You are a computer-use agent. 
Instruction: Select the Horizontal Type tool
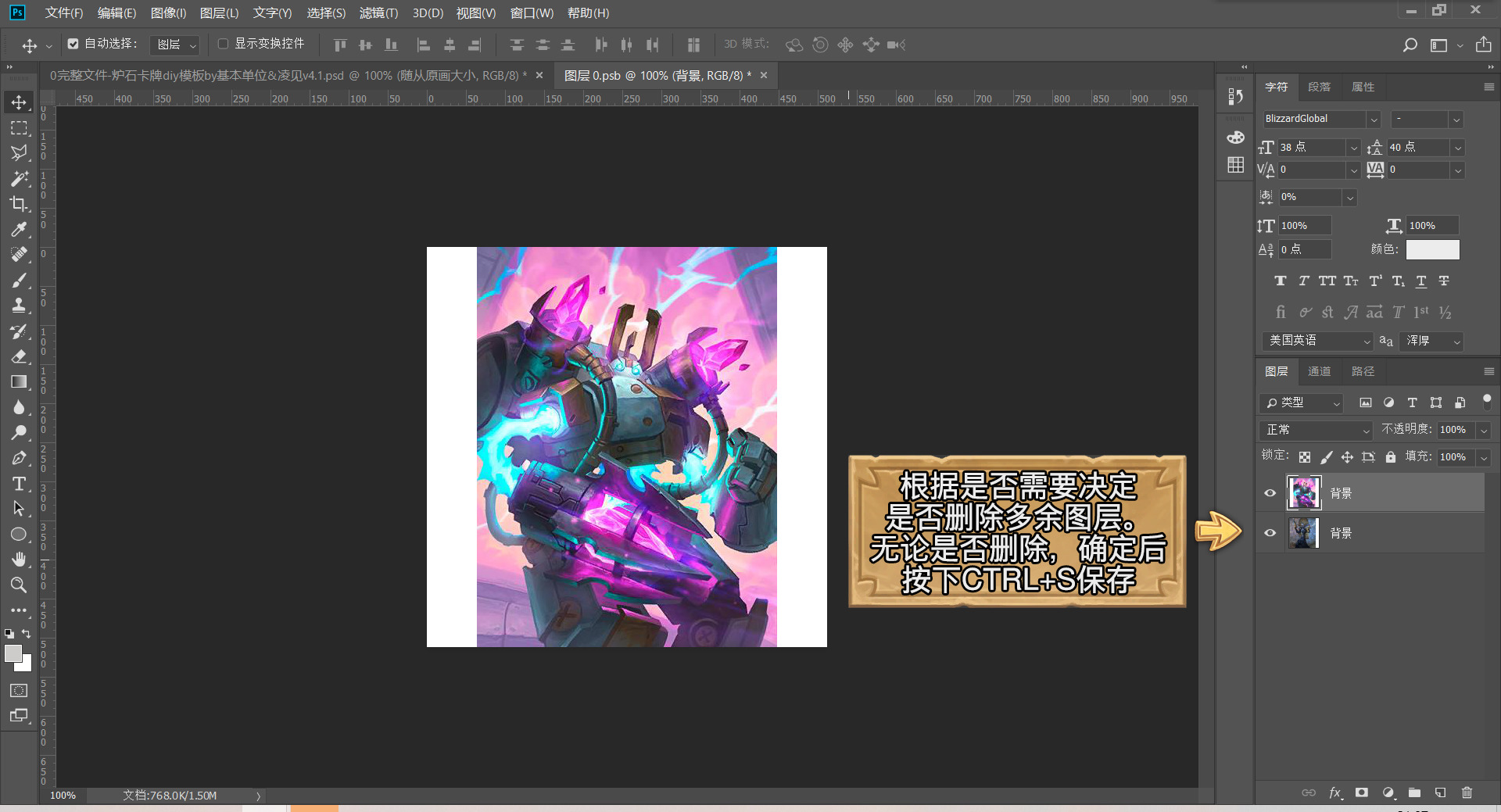(x=19, y=484)
